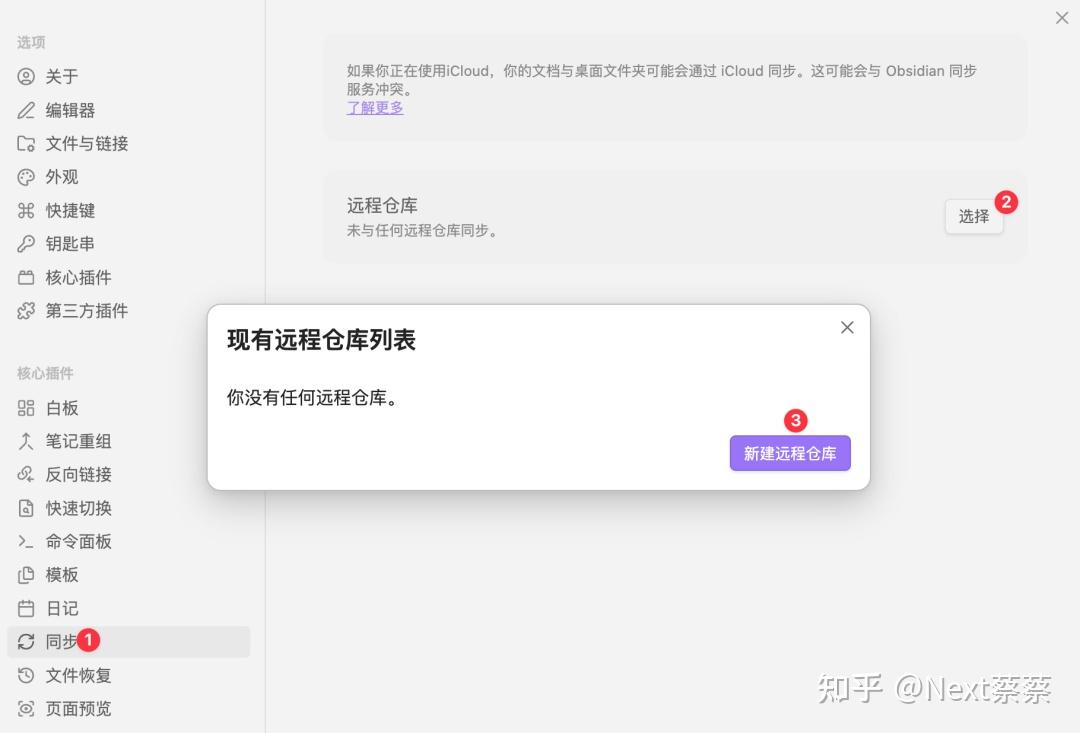Click the 快速切换 file search icon
The image size is (1080, 733).
[x=26, y=508]
